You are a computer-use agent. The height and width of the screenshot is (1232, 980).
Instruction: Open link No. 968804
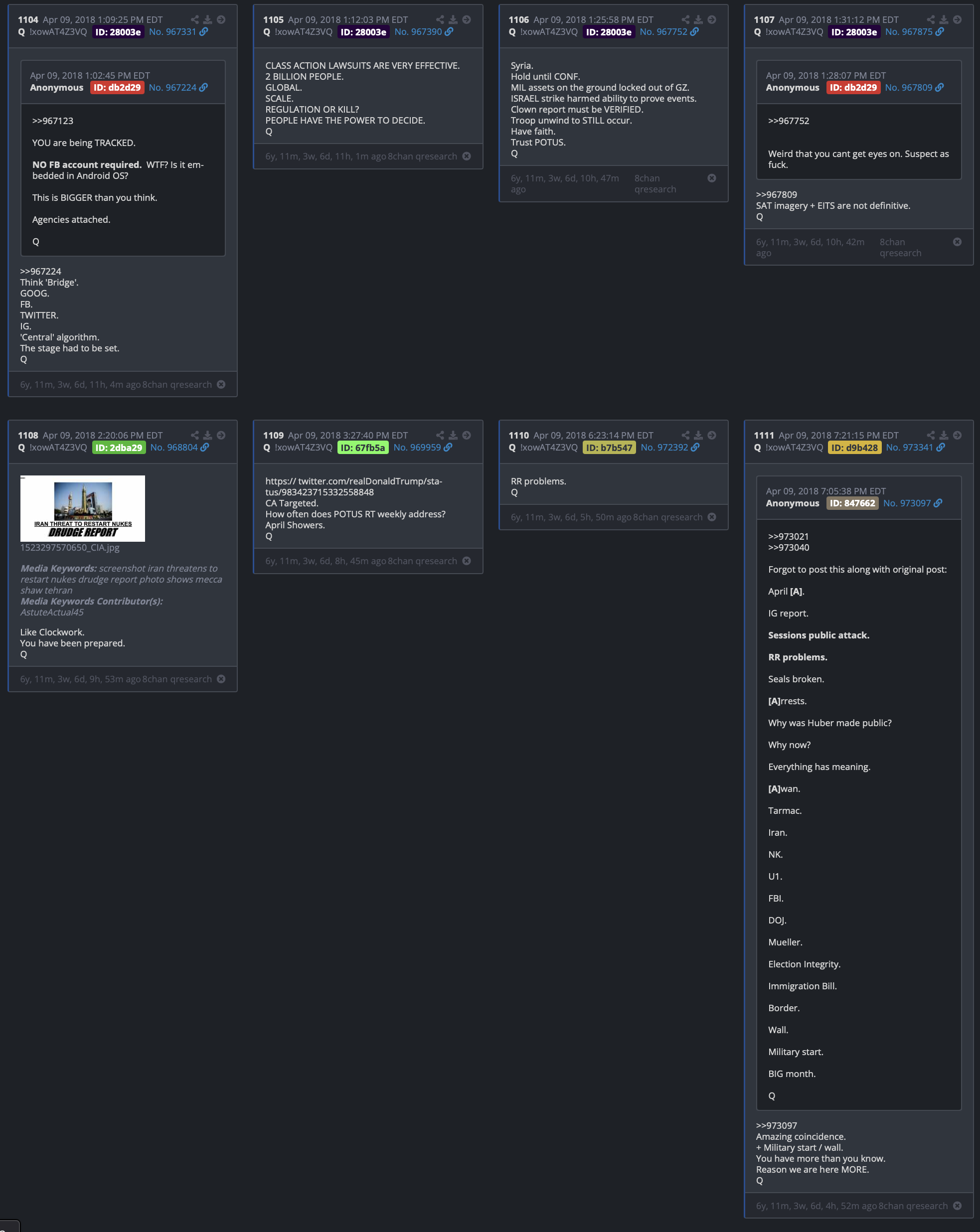[180, 448]
